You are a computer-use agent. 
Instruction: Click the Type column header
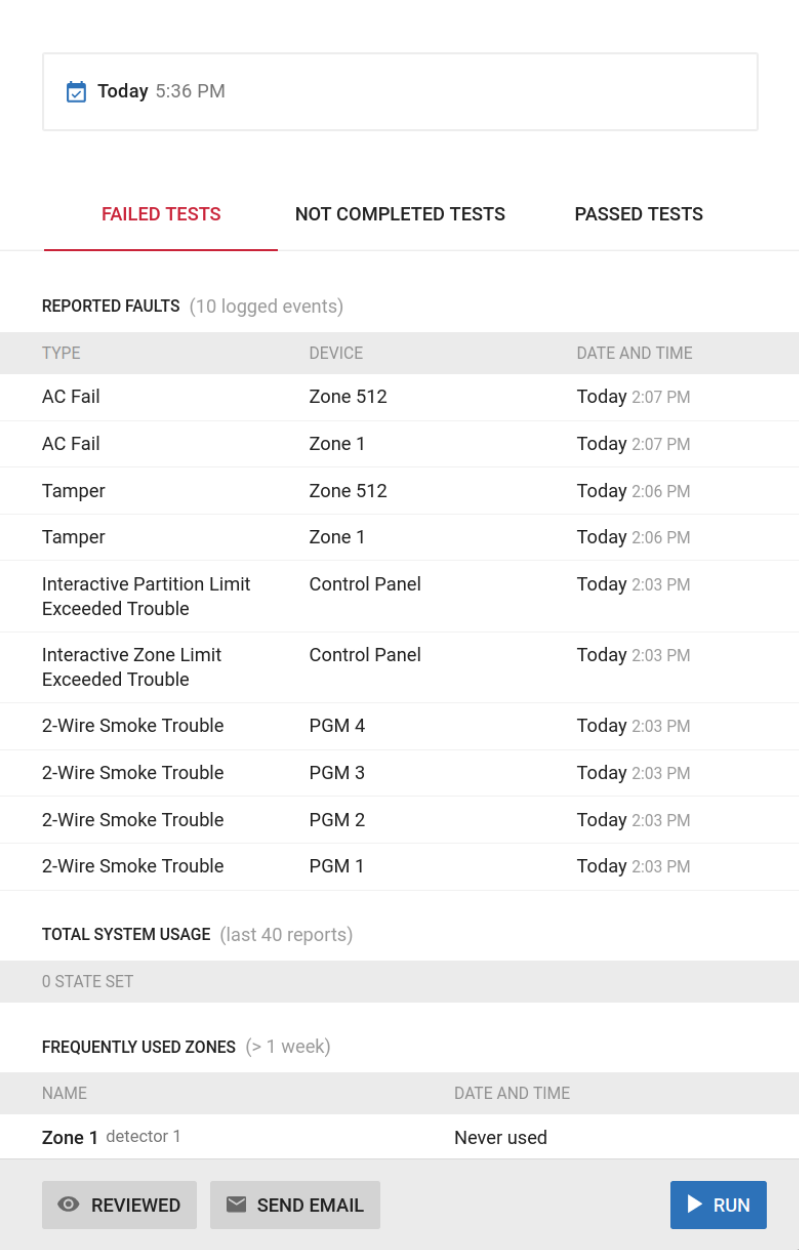(61, 353)
